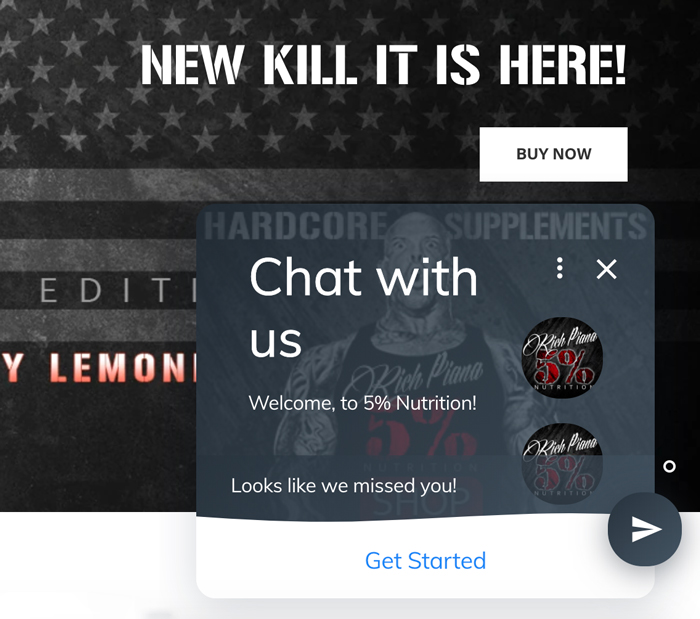The height and width of the screenshot is (619, 700).
Task: Open the Looks like we missed you! message
Action: coord(344,486)
